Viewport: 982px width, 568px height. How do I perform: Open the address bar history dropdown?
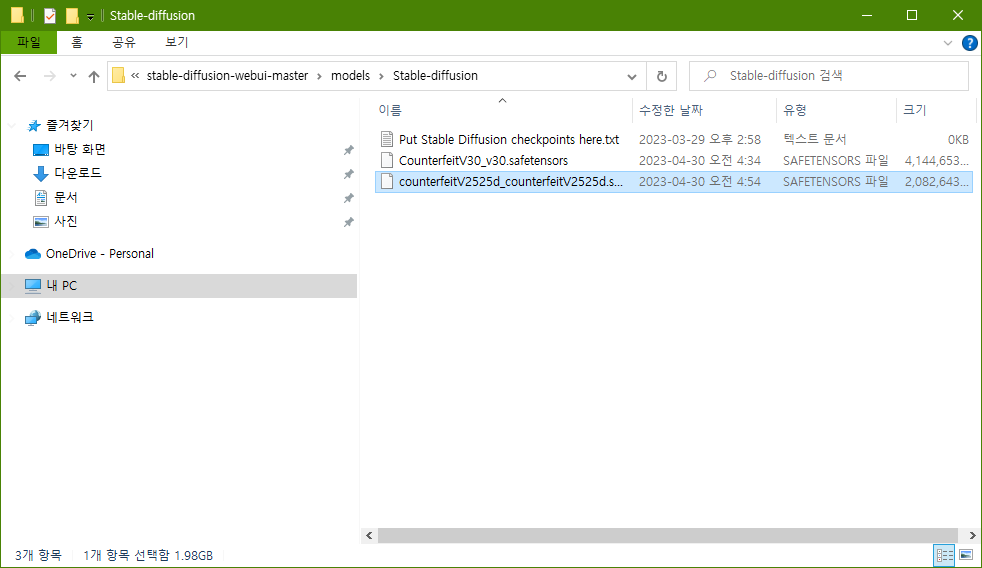tap(632, 76)
